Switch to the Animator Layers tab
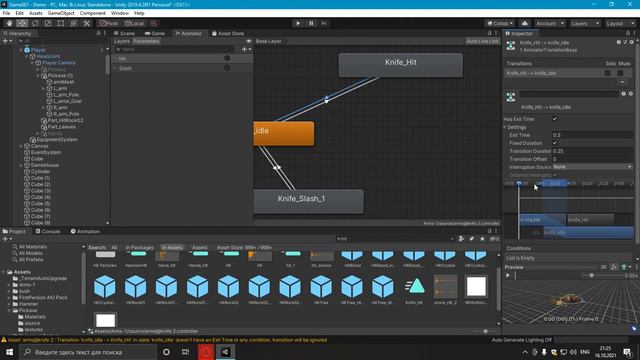Viewport: 640px width, 360px height. coord(122,41)
